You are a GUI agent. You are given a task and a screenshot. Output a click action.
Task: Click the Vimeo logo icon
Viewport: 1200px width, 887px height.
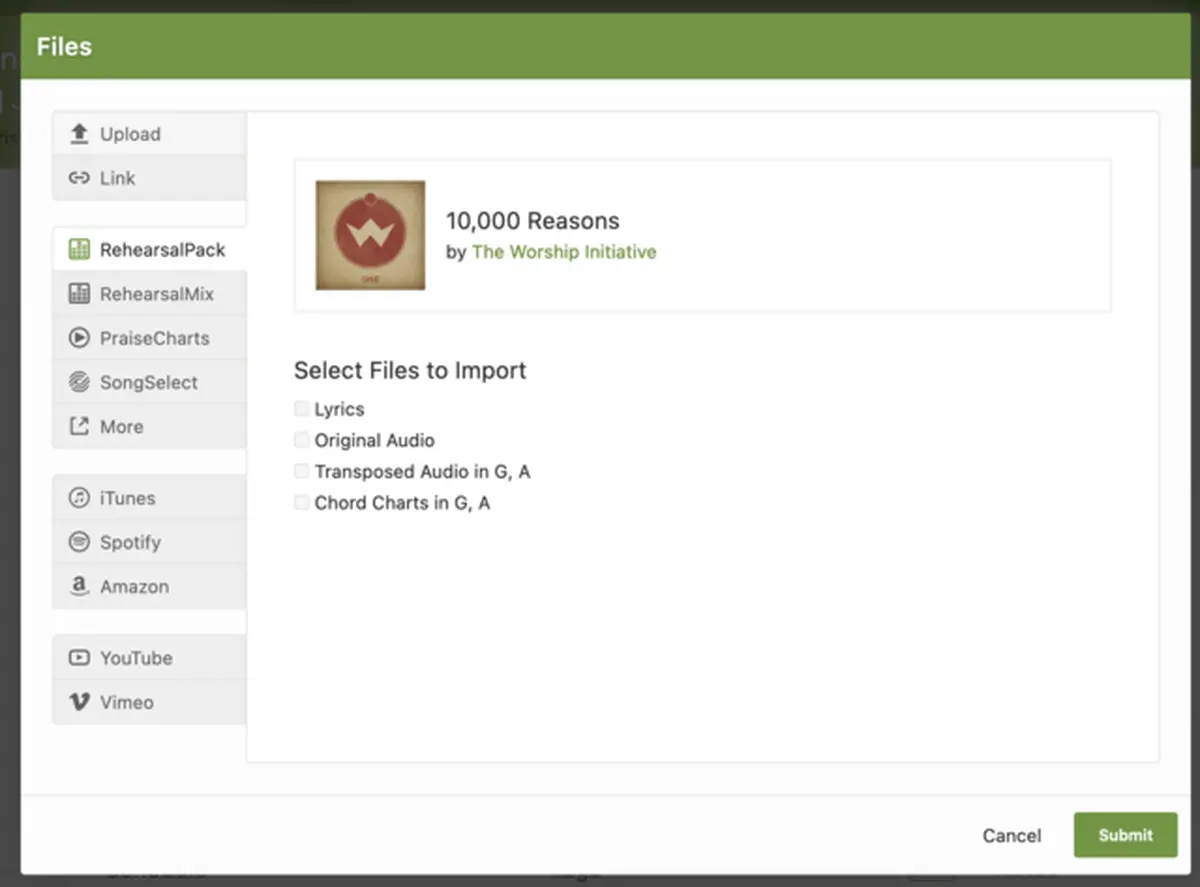coord(79,701)
